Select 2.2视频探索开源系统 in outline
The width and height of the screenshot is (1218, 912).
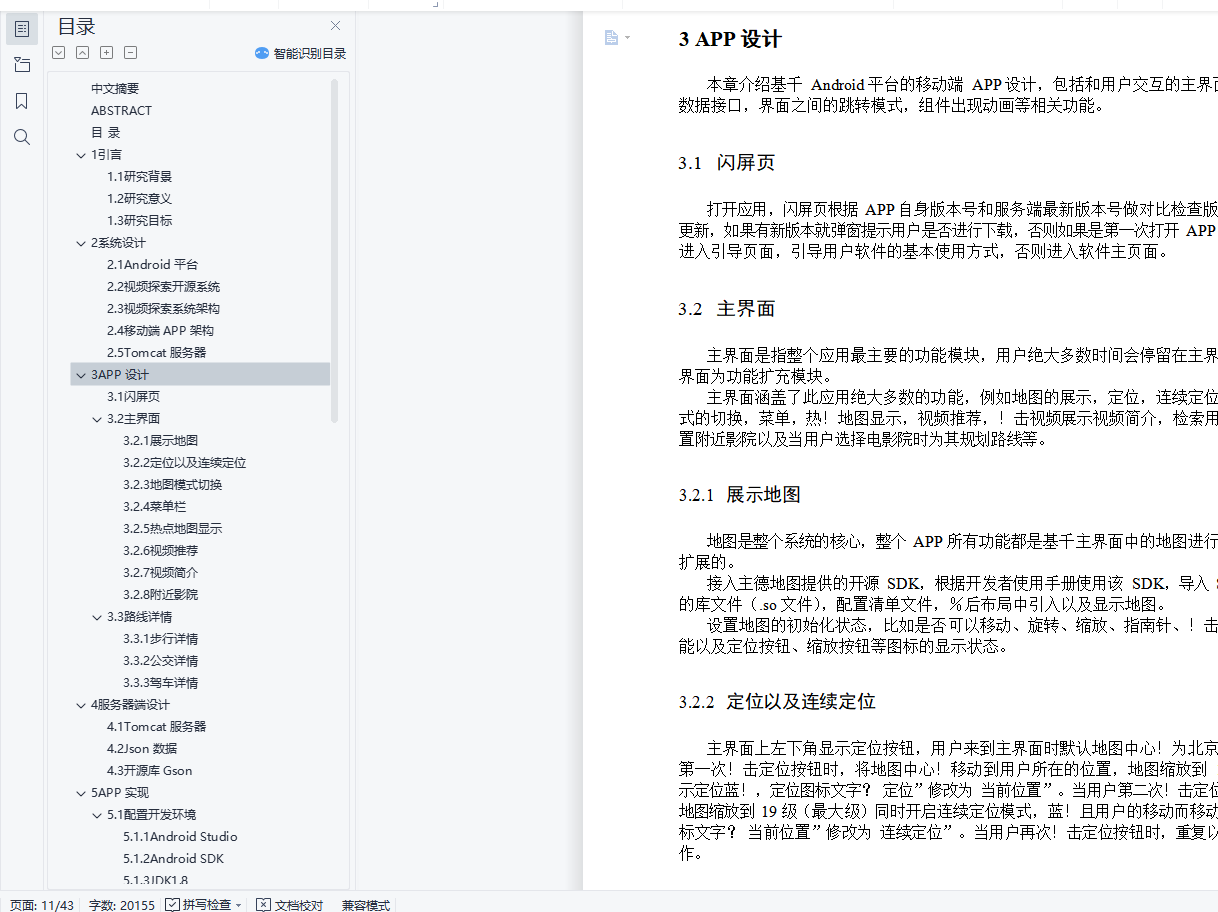[163, 286]
